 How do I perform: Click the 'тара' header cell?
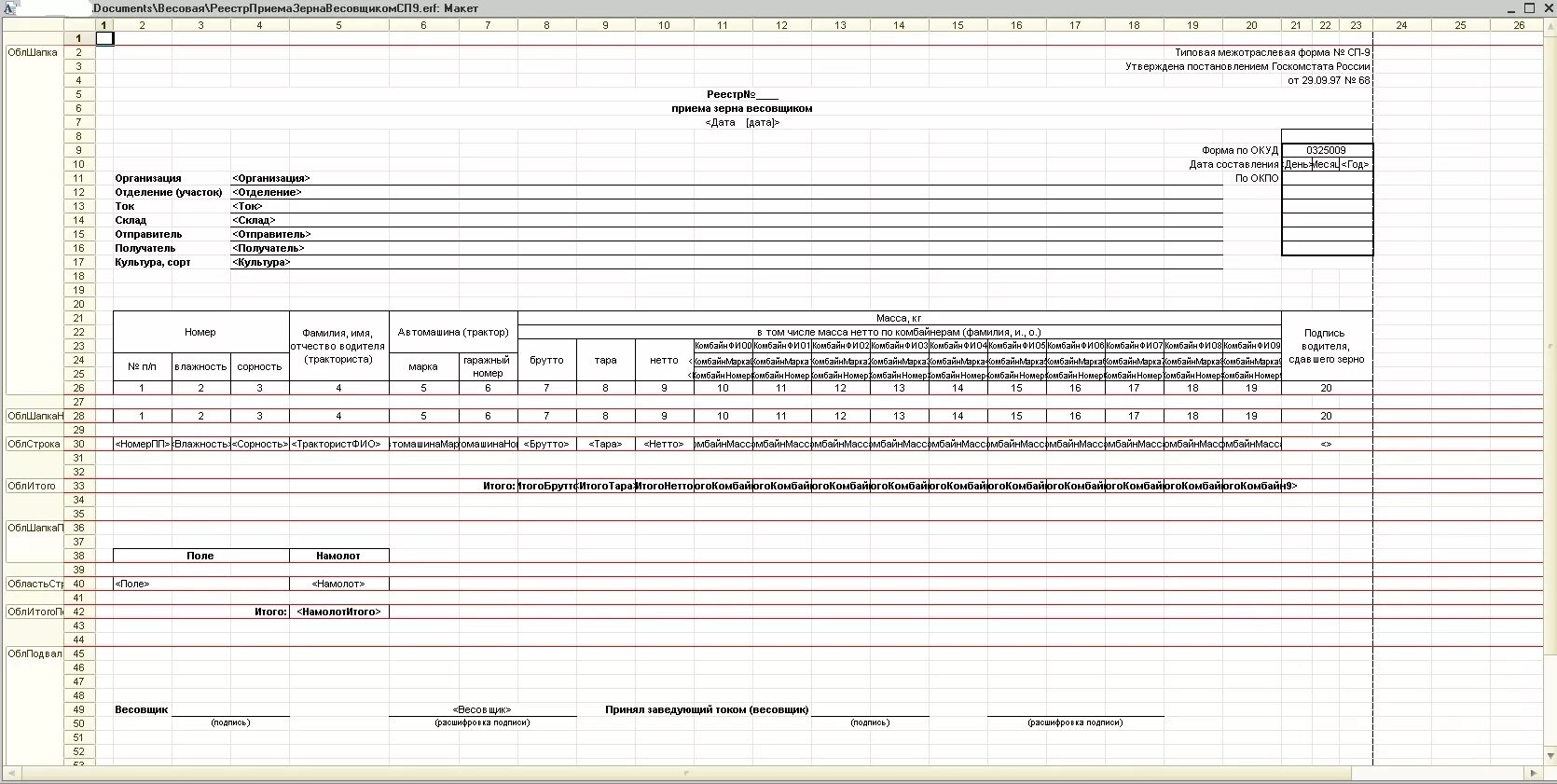[x=605, y=360]
